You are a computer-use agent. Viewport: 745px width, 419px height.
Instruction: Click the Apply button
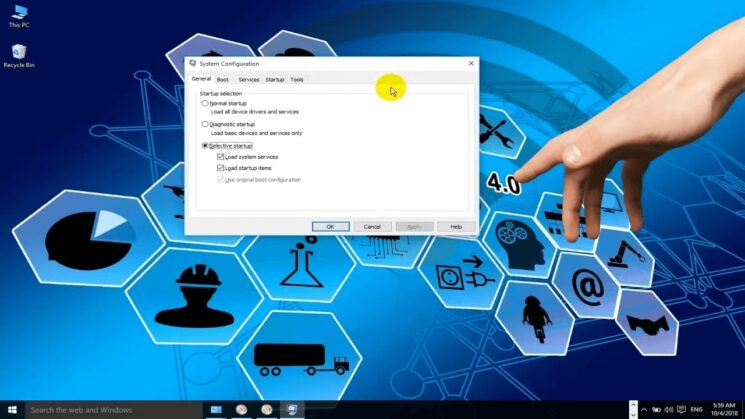(x=414, y=227)
